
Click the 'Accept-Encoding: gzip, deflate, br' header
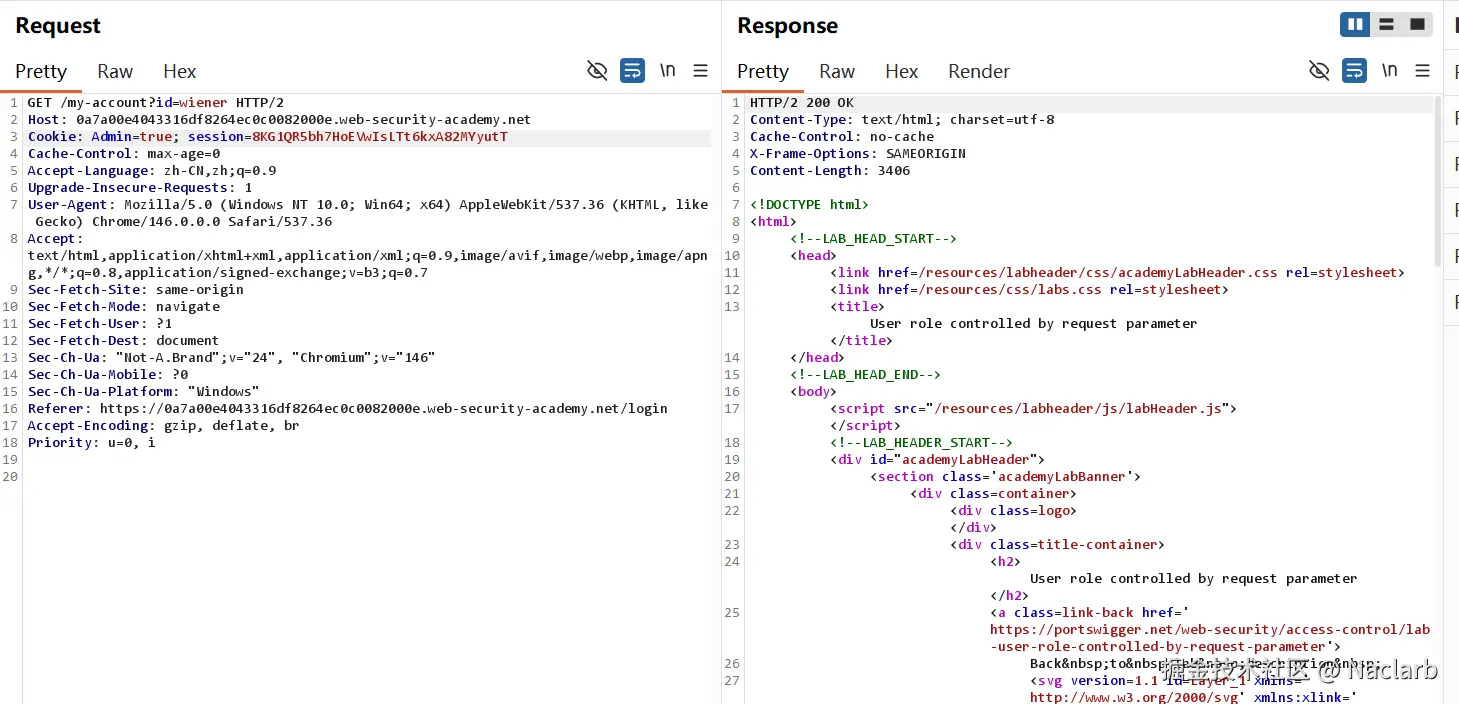[x=163, y=425]
